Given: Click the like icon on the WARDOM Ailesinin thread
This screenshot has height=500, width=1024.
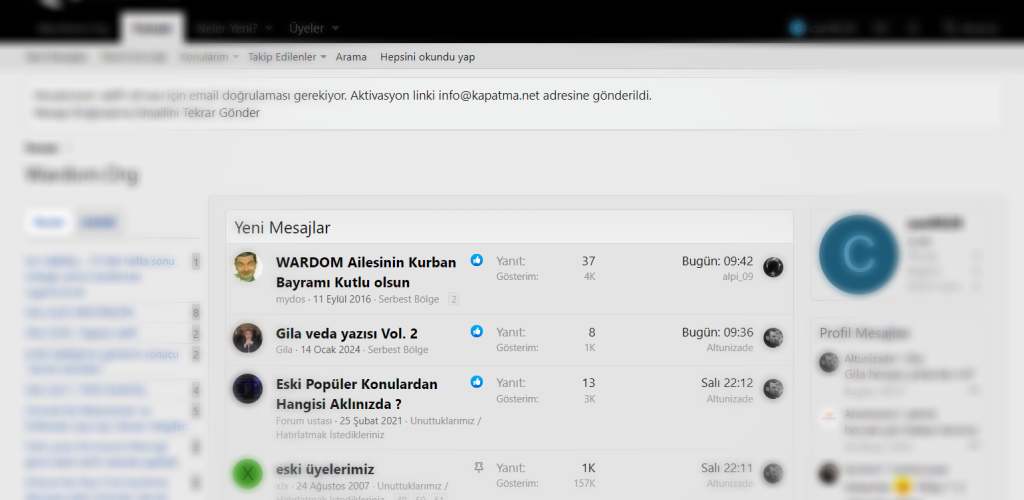Looking at the screenshot, I should pos(477,260).
